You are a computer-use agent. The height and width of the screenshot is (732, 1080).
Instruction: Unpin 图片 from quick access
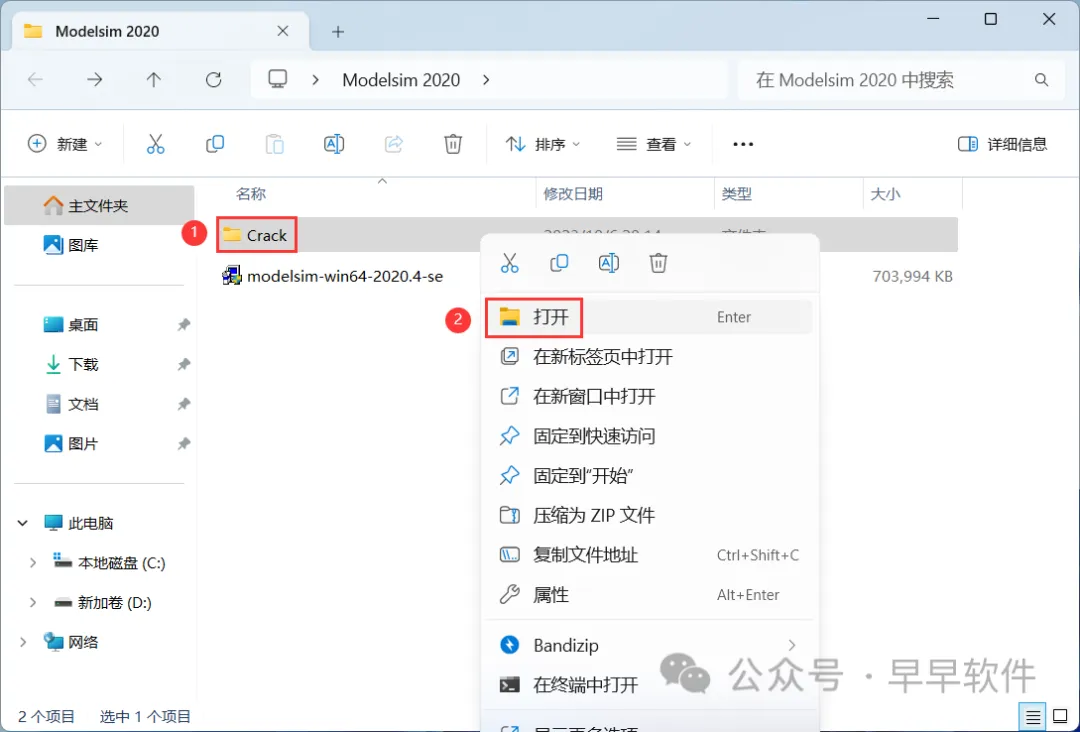point(183,443)
